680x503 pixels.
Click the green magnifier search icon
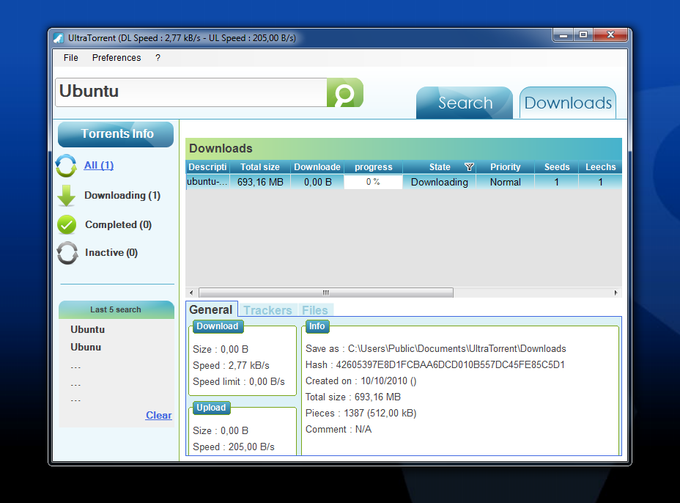click(x=345, y=92)
